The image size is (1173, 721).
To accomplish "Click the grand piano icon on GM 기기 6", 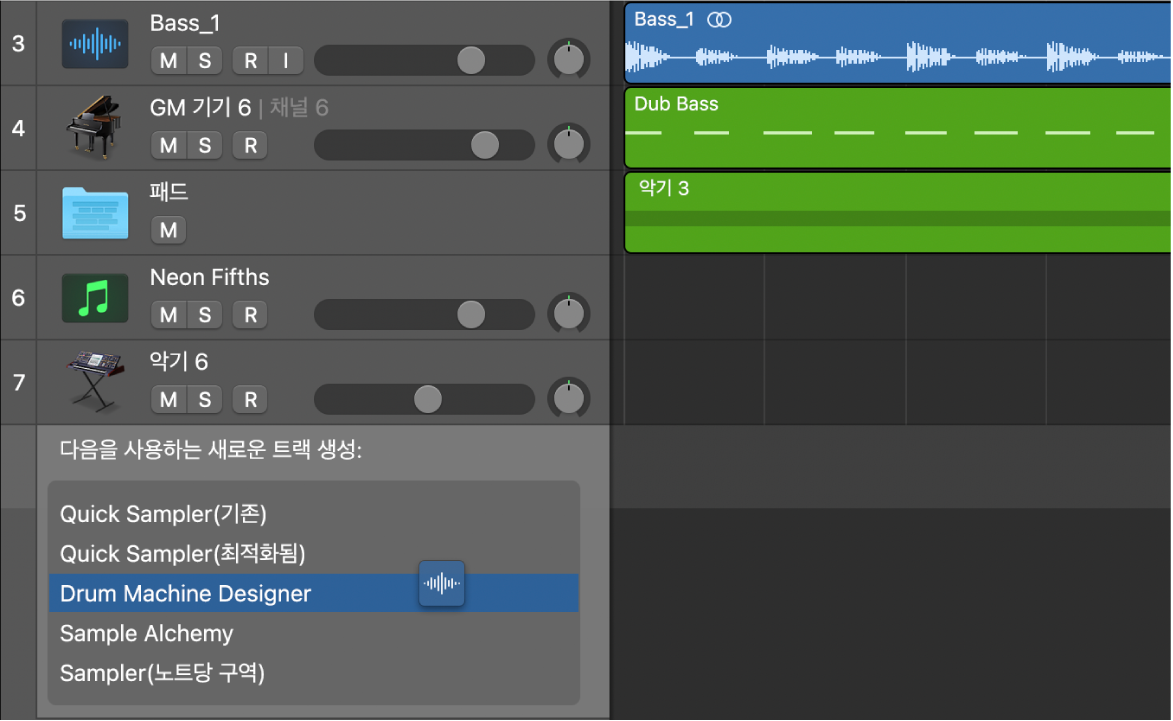I will (95, 128).
